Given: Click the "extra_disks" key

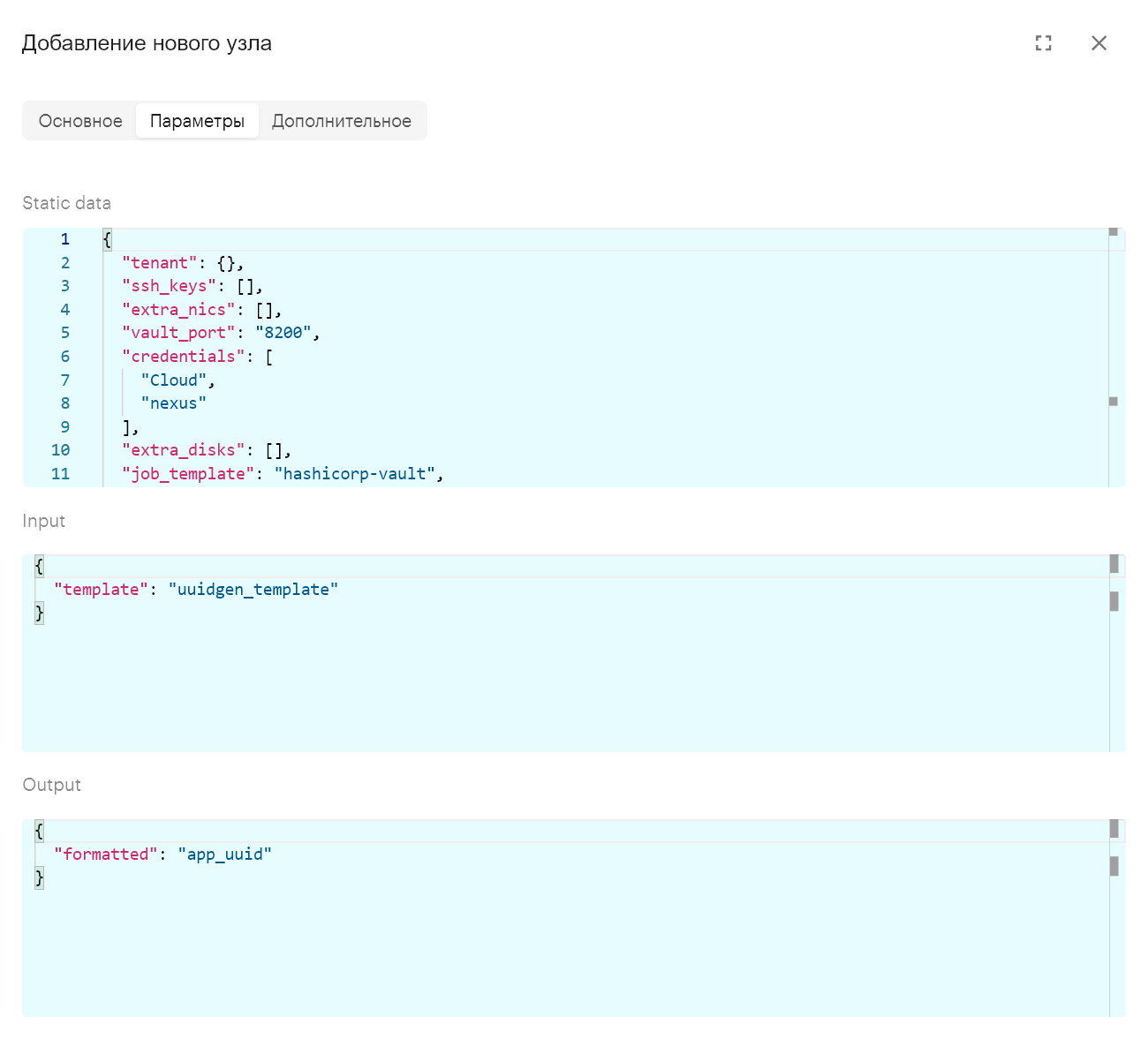Looking at the screenshot, I should (184, 450).
